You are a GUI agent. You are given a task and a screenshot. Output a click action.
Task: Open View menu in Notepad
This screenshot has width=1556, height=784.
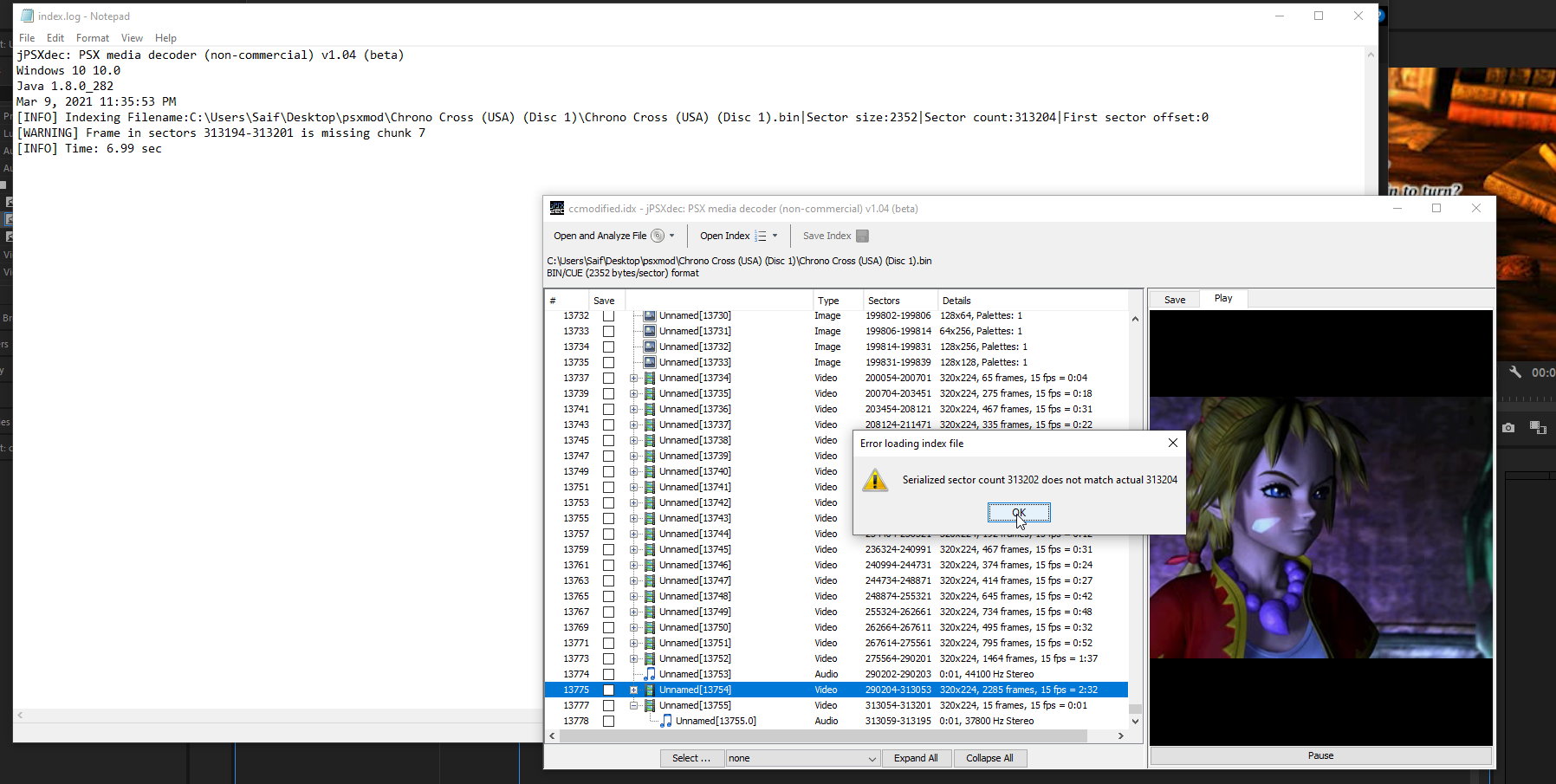click(x=132, y=38)
